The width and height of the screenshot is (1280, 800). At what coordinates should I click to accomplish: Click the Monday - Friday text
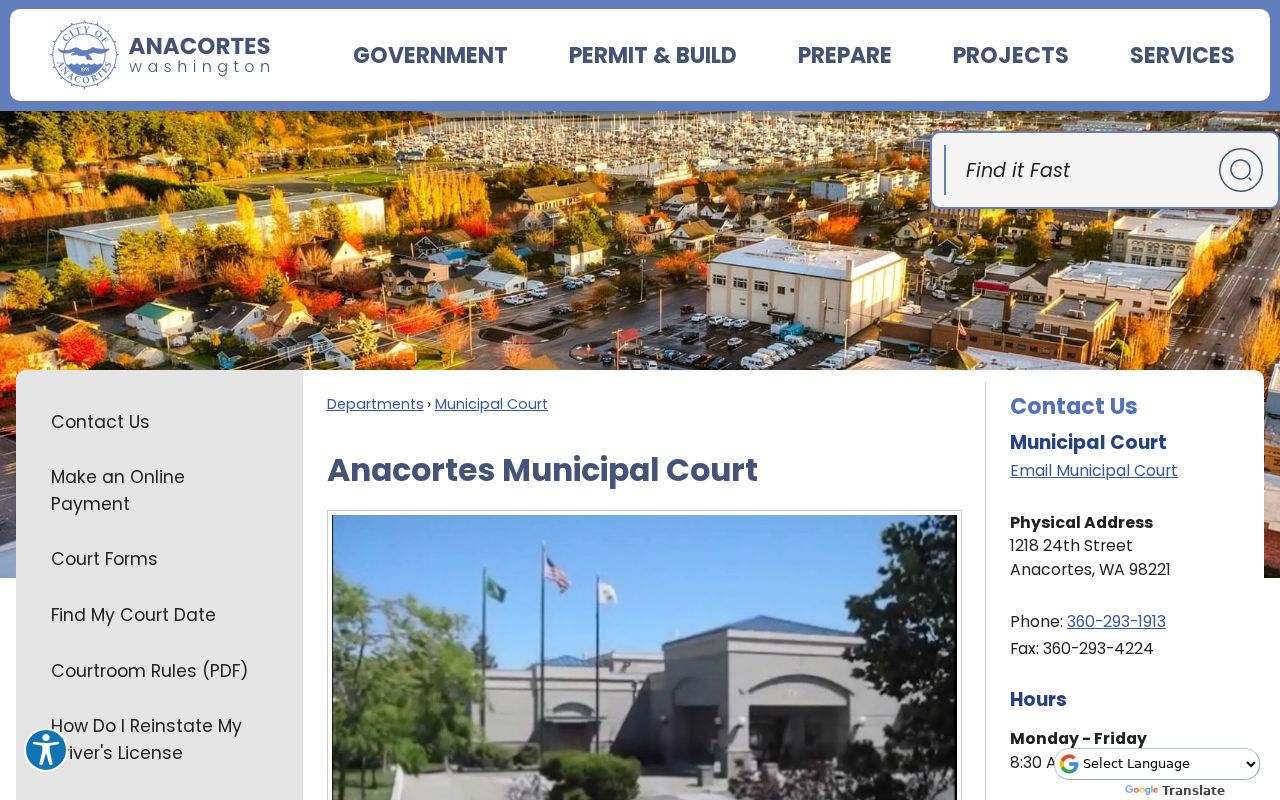click(1078, 738)
